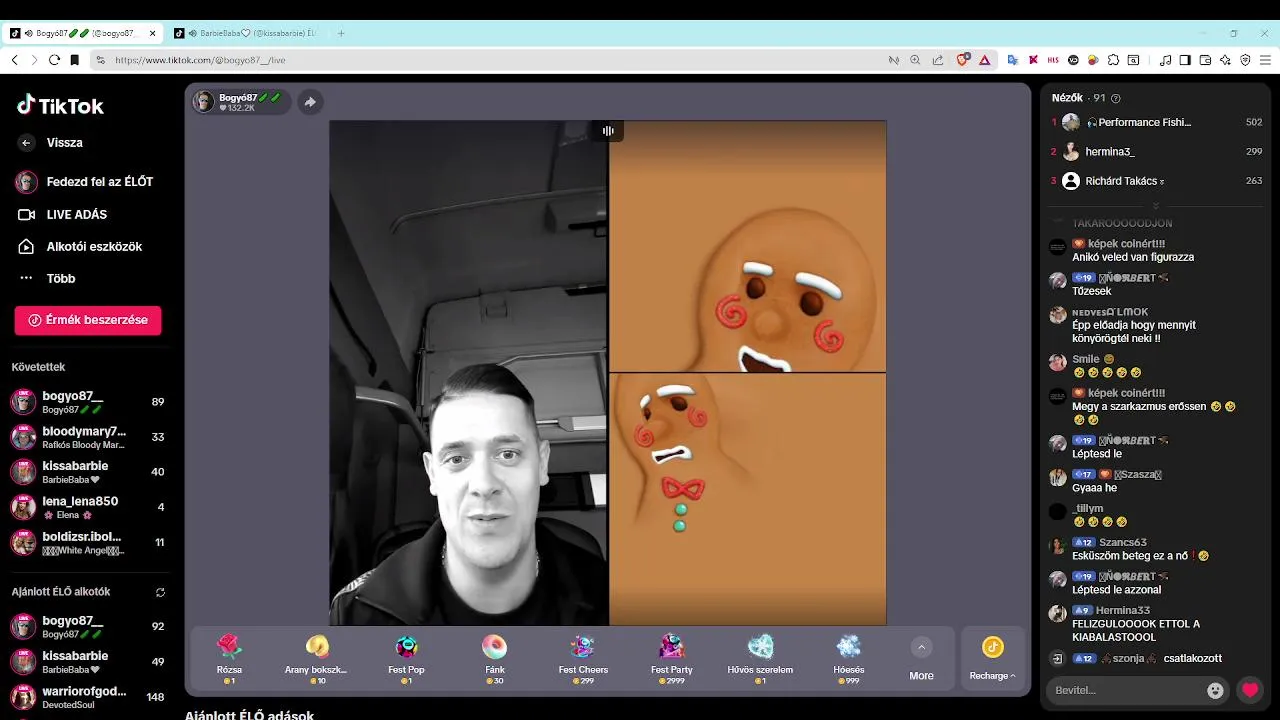Refresh the Ajánlott ÉLŐ alkotók list
Screen dimensions: 1280x720
click(160, 592)
